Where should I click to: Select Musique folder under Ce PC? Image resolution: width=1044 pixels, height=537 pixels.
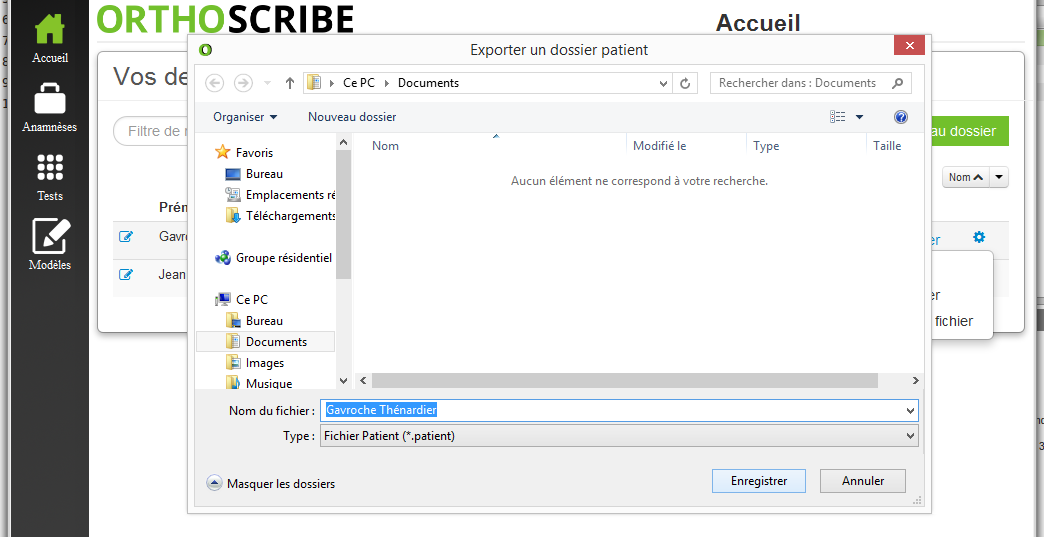259,383
